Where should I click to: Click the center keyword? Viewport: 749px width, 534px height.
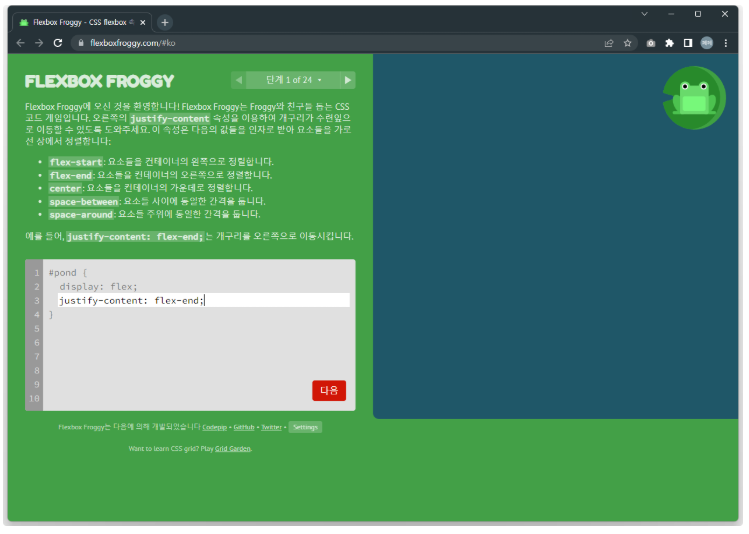[65, 188]
